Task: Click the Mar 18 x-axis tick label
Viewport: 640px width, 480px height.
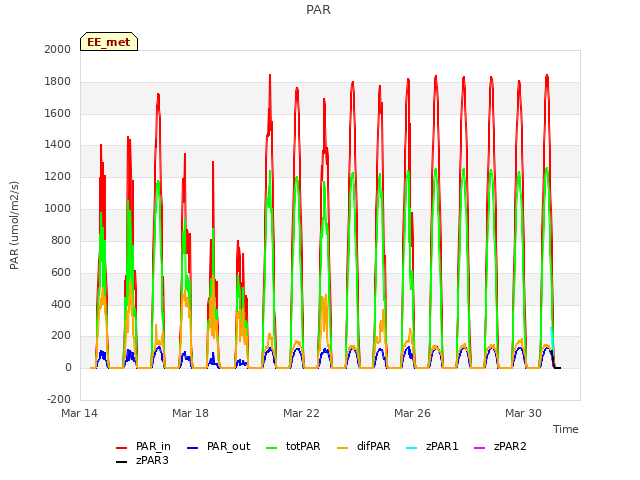Action: coord(190,413)
